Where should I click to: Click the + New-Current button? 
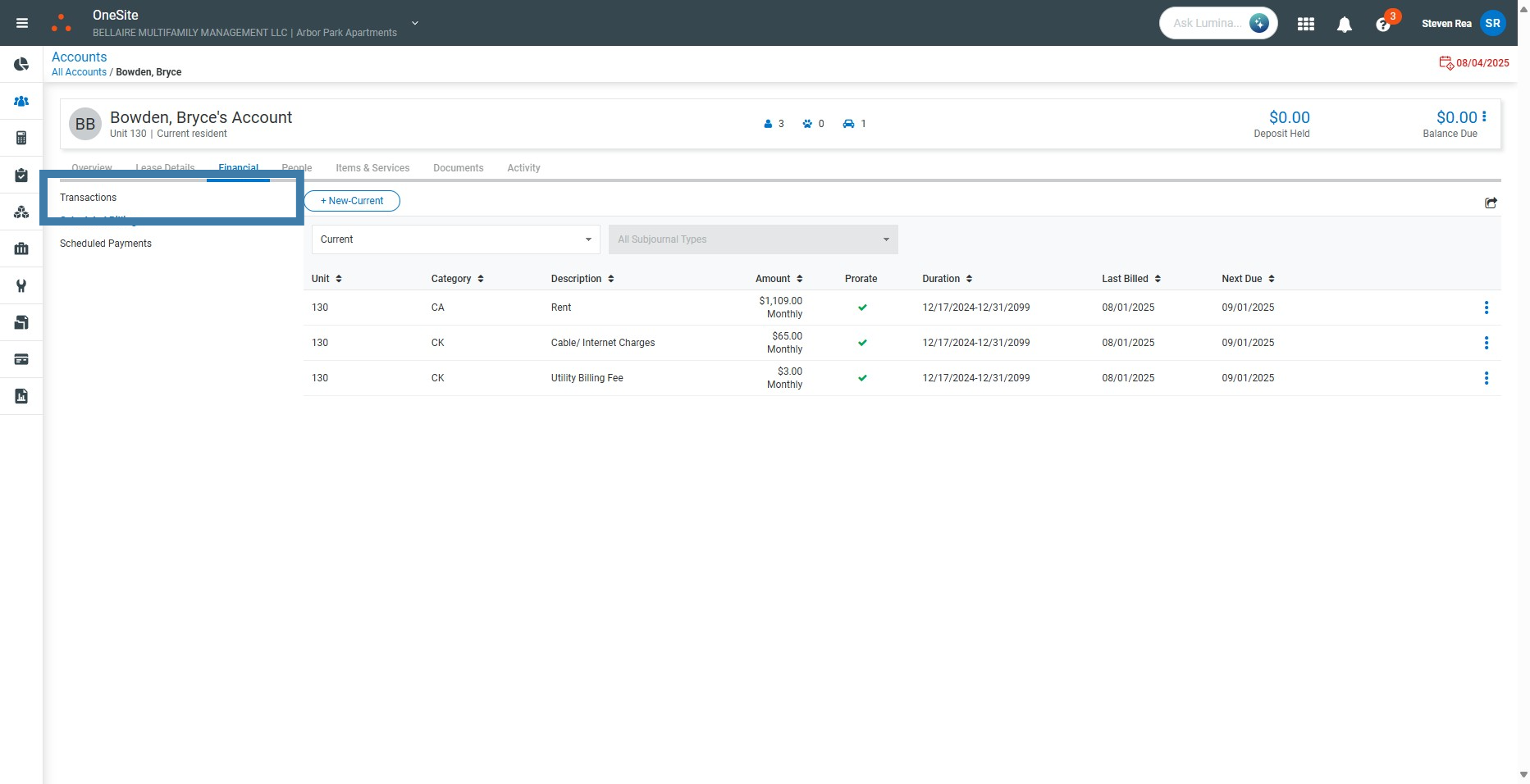352,201
